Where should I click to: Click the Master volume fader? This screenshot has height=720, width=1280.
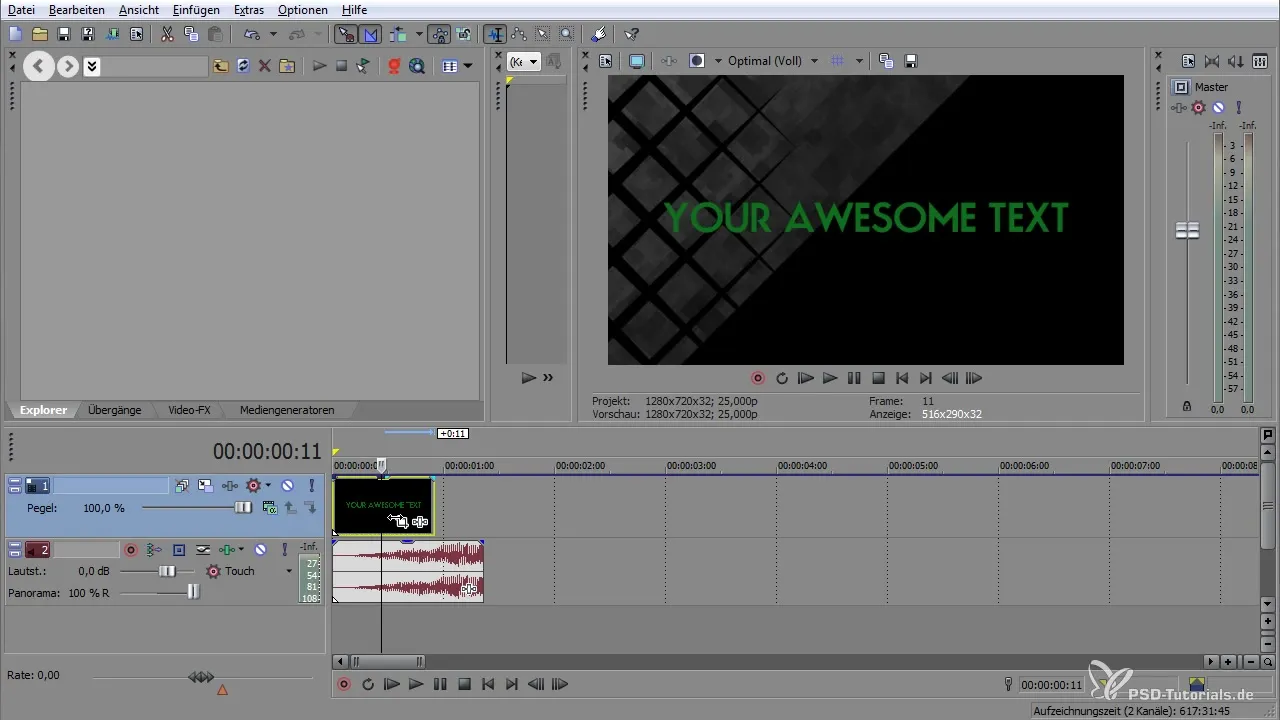(x=1187, y=231)
